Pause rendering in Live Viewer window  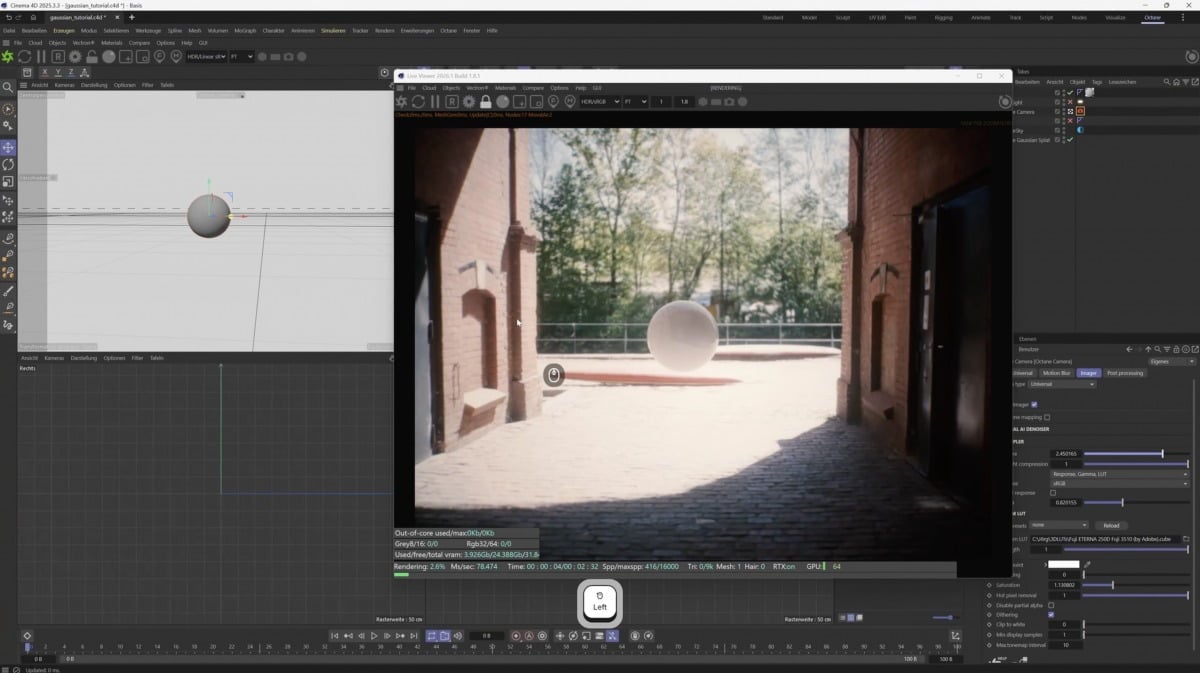[x=435, y=102]
